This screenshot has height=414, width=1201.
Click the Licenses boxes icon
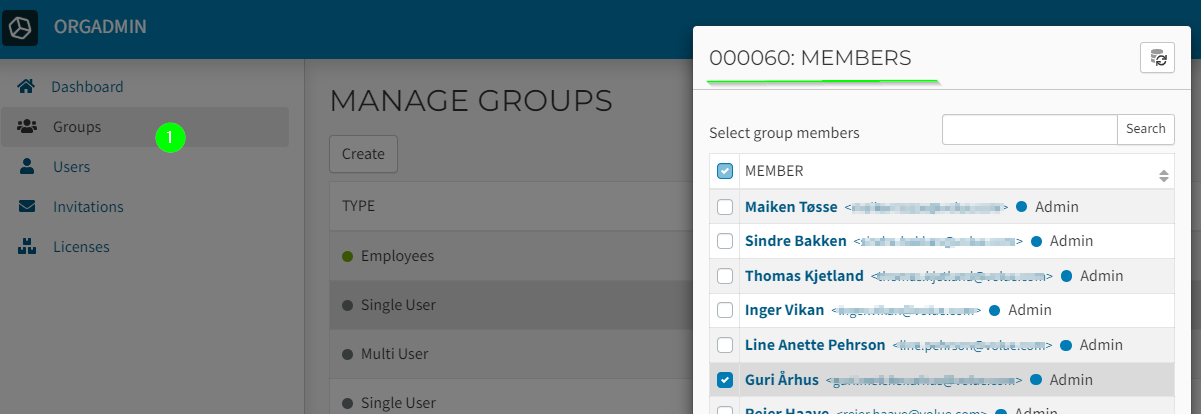point(28,247)
